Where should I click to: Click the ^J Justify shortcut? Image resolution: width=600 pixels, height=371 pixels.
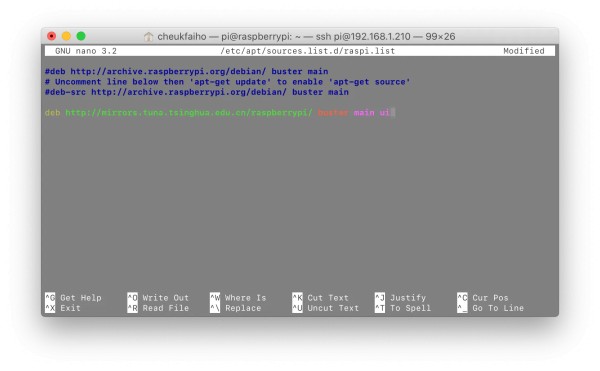400,298
